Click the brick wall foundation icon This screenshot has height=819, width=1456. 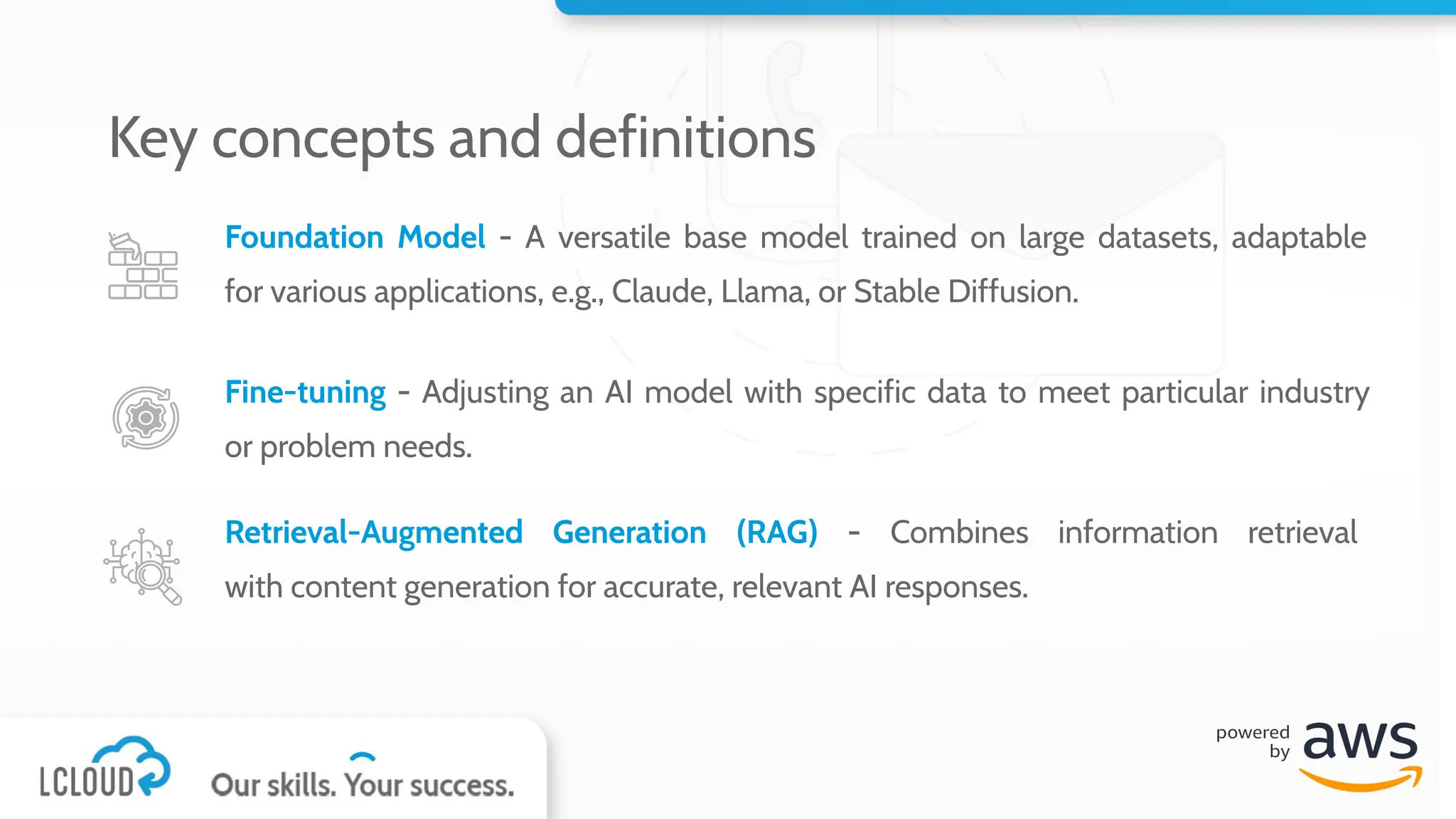143,266
